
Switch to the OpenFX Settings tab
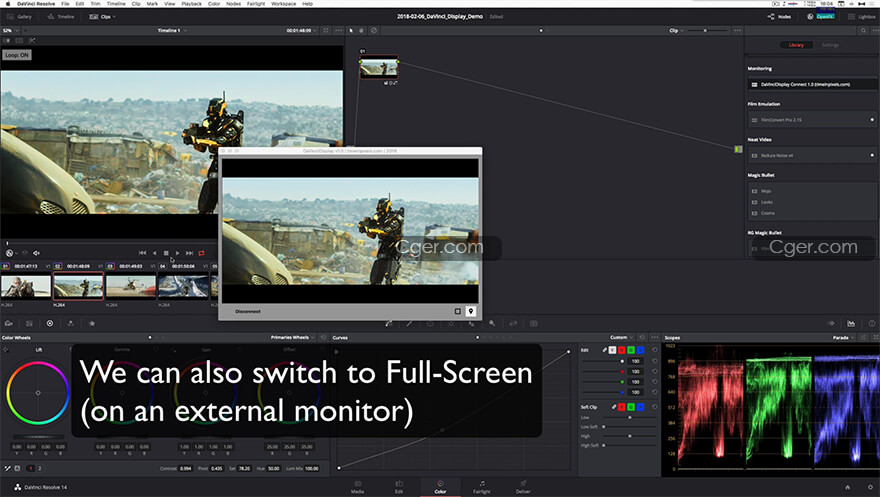[x=830, y=45]
